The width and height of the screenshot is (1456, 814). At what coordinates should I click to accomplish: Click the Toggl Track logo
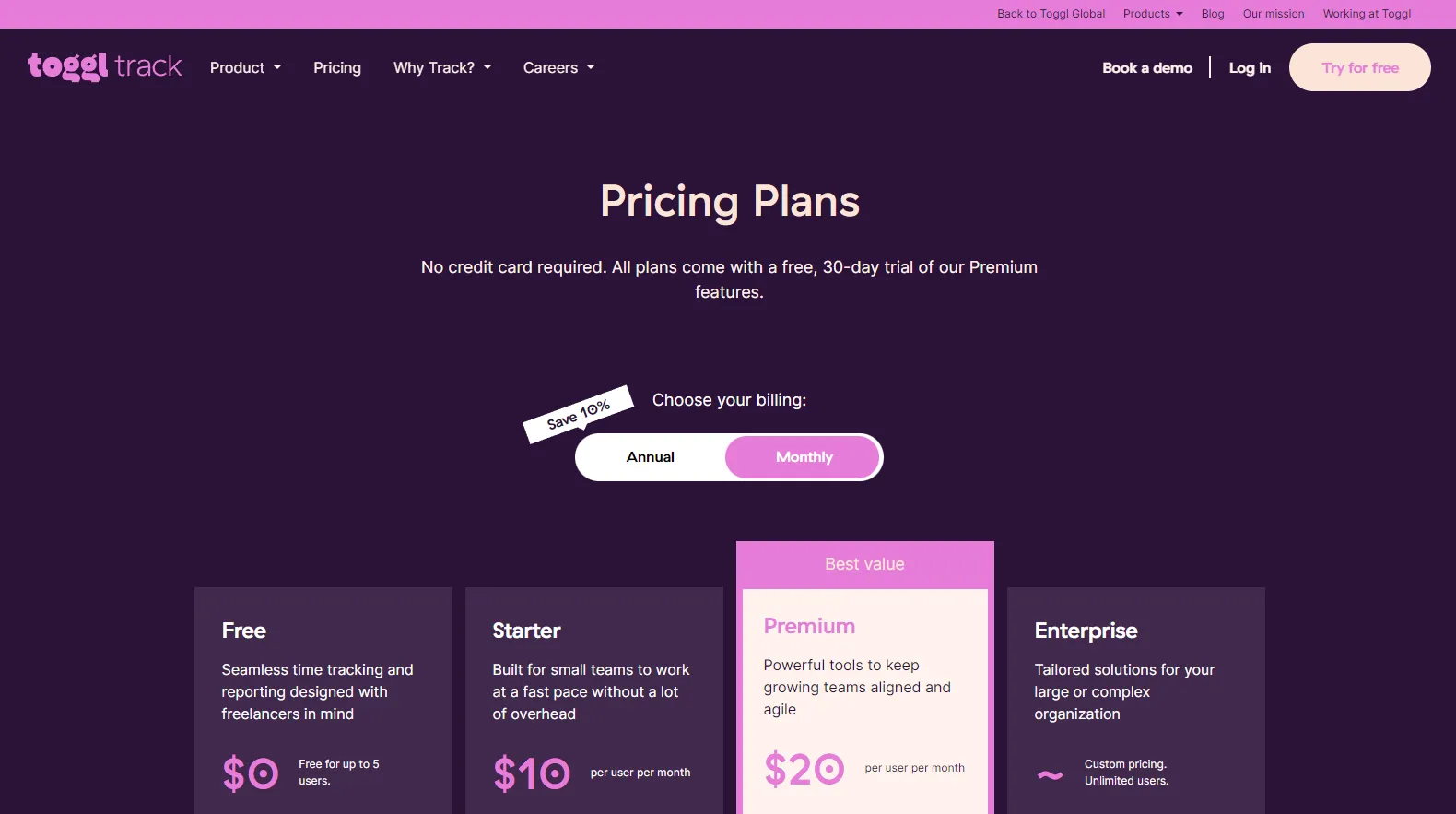pos(104,66)
